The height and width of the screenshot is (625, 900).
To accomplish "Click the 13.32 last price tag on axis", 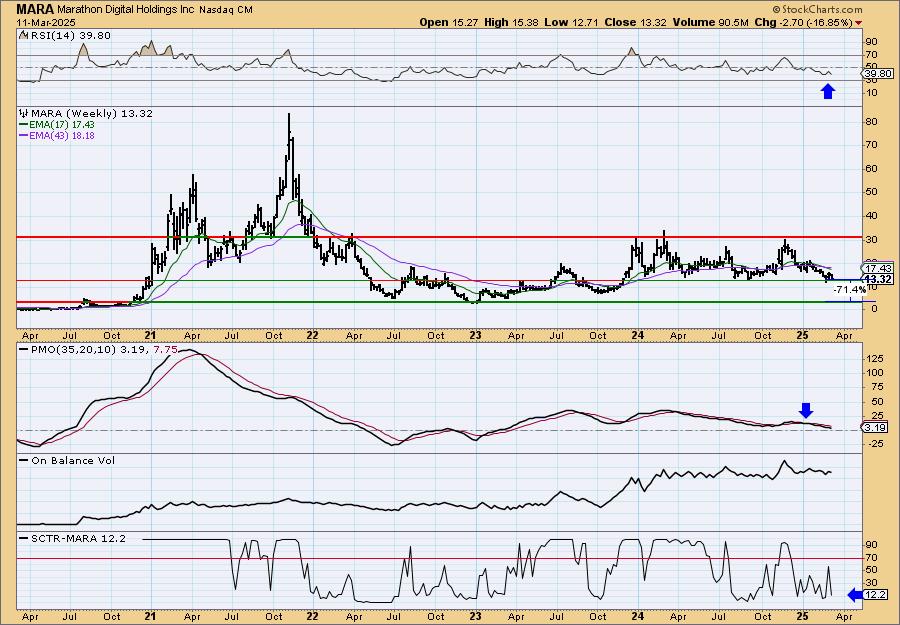I will coord(878,279).
